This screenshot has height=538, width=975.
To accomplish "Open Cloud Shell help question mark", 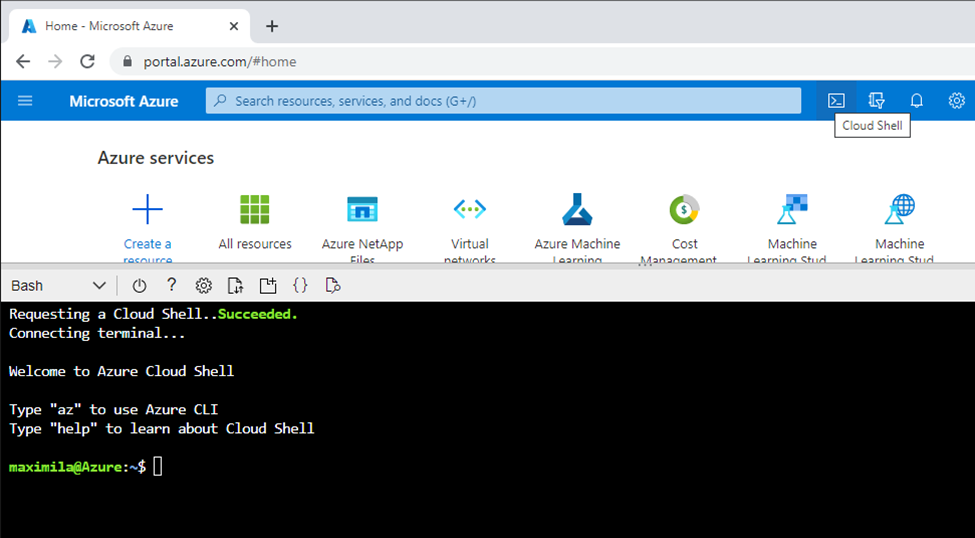I will [172, 285].
